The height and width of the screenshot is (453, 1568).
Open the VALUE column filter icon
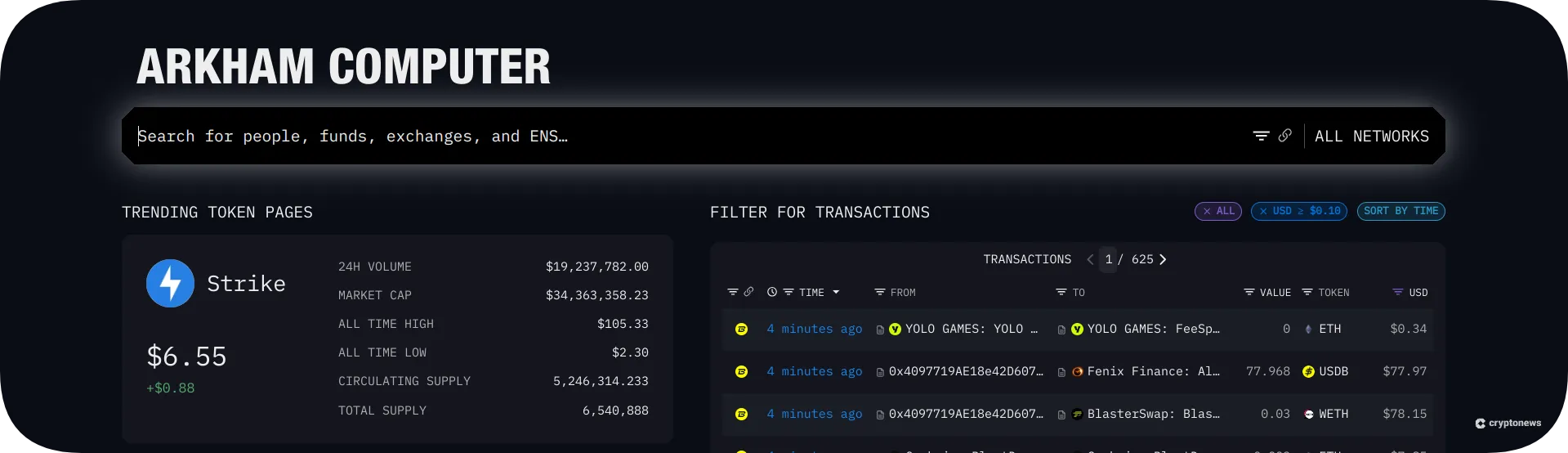point(1249,292)
